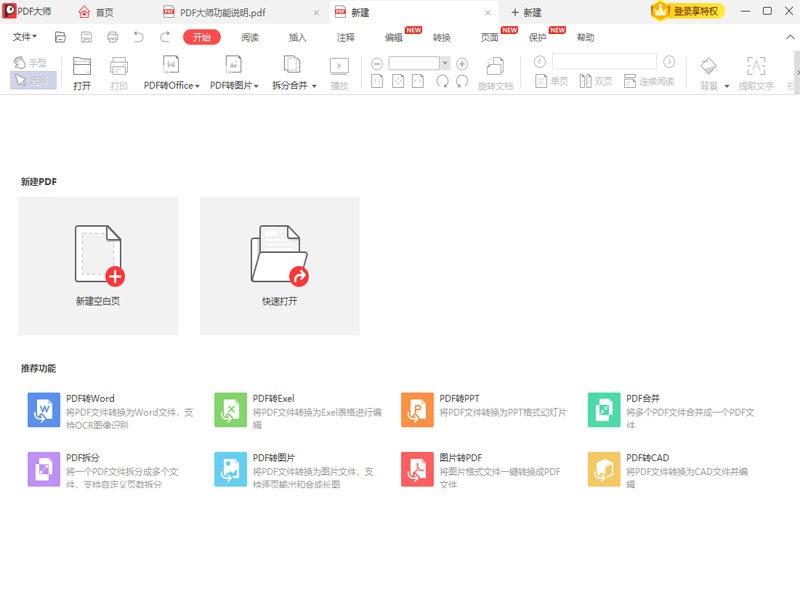Click the PDF拆分 purple split icon

pos(44,469)
